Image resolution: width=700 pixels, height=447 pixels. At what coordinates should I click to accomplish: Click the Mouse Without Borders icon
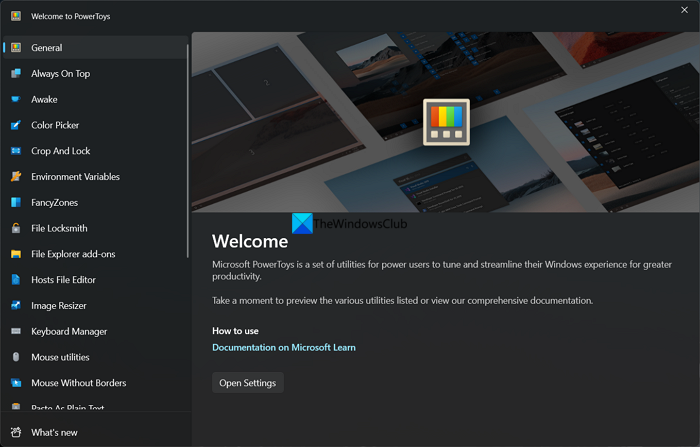[x=16, y=383]
